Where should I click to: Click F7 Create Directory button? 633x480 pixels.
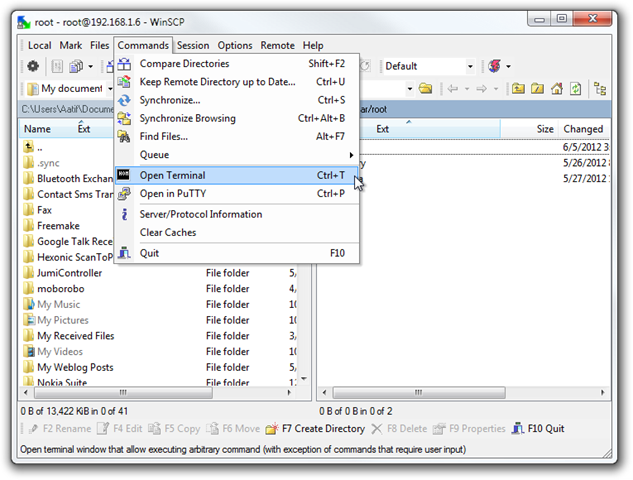click(x=315, y=429)
